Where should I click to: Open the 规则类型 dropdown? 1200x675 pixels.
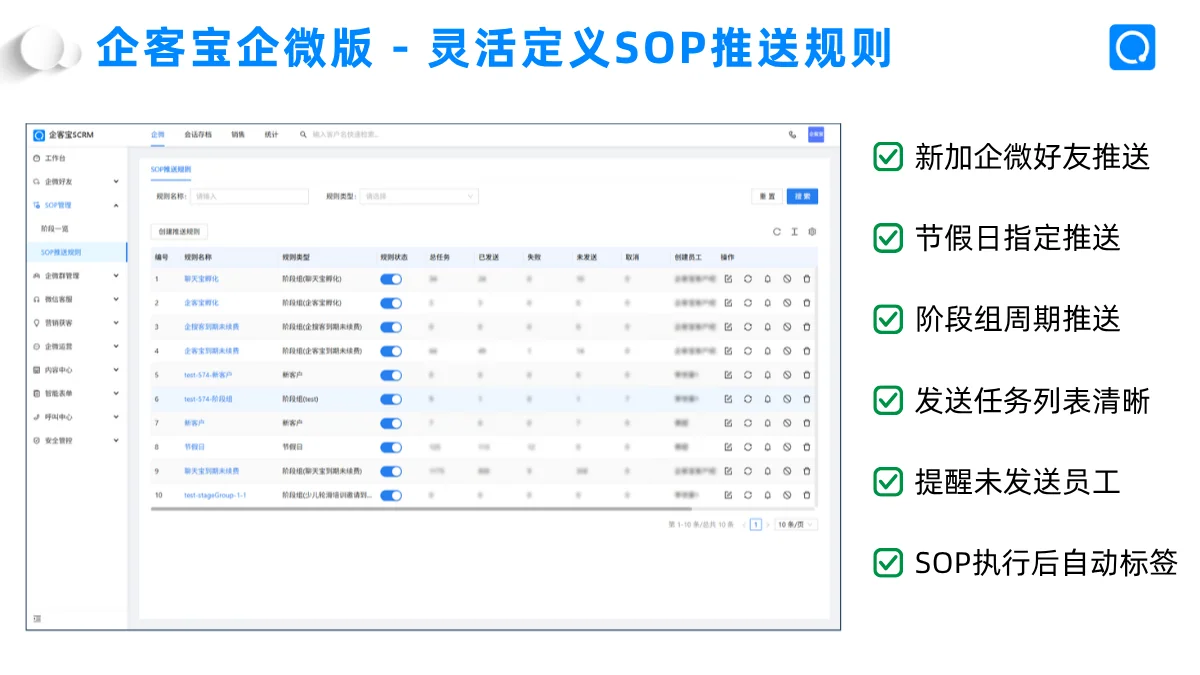pos(419,196)
